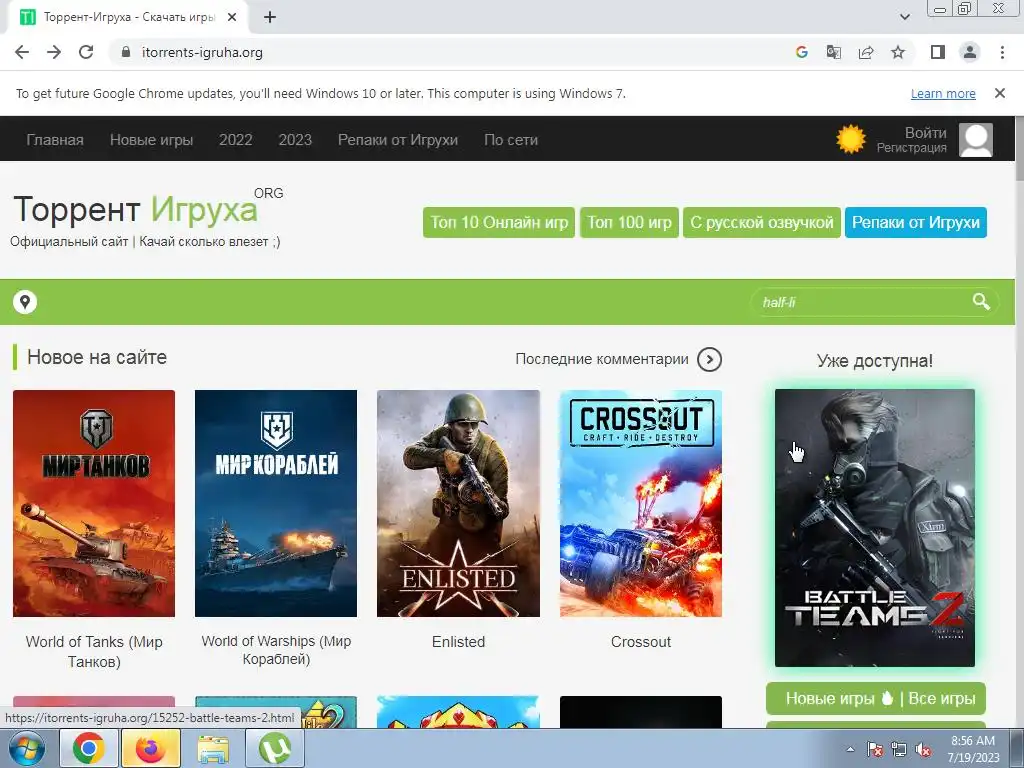Open Windows Explorer from the taskbar

pyautogui.click(x=213, y=748)
